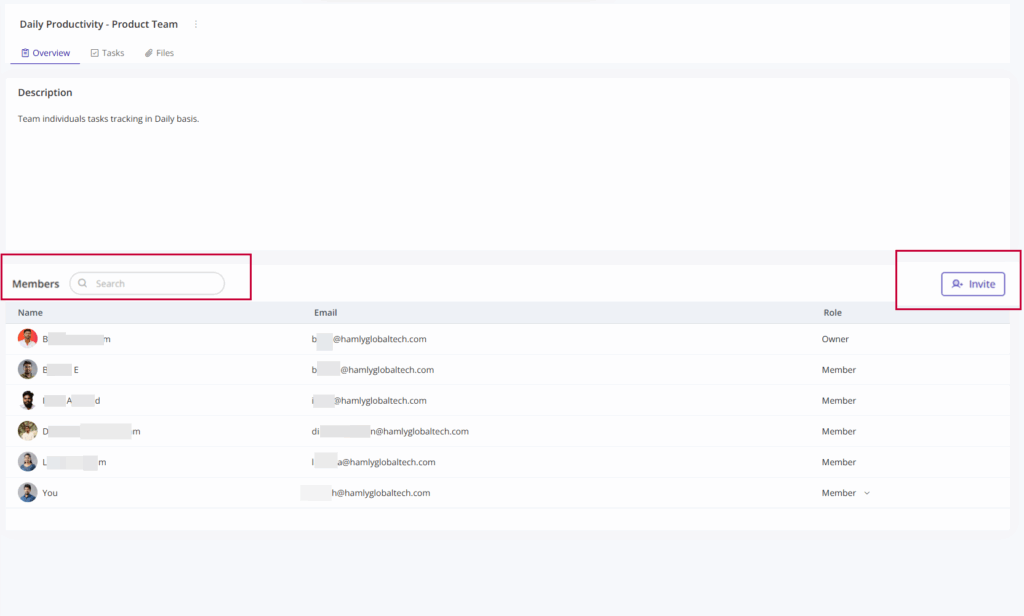The height and width of the screenshot is (616, 1024).
Task: Focus the Members search field
Action: tap(155, 284)
